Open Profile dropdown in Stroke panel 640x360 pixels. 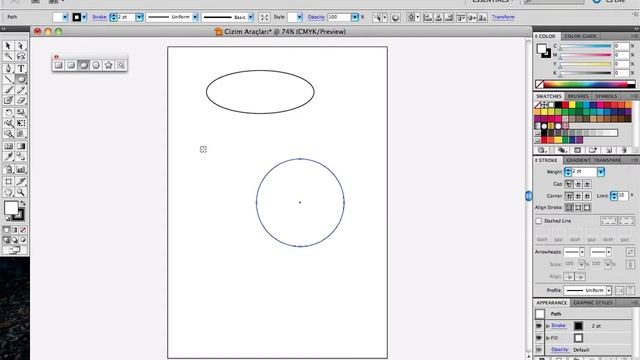[x=609, y=290]
